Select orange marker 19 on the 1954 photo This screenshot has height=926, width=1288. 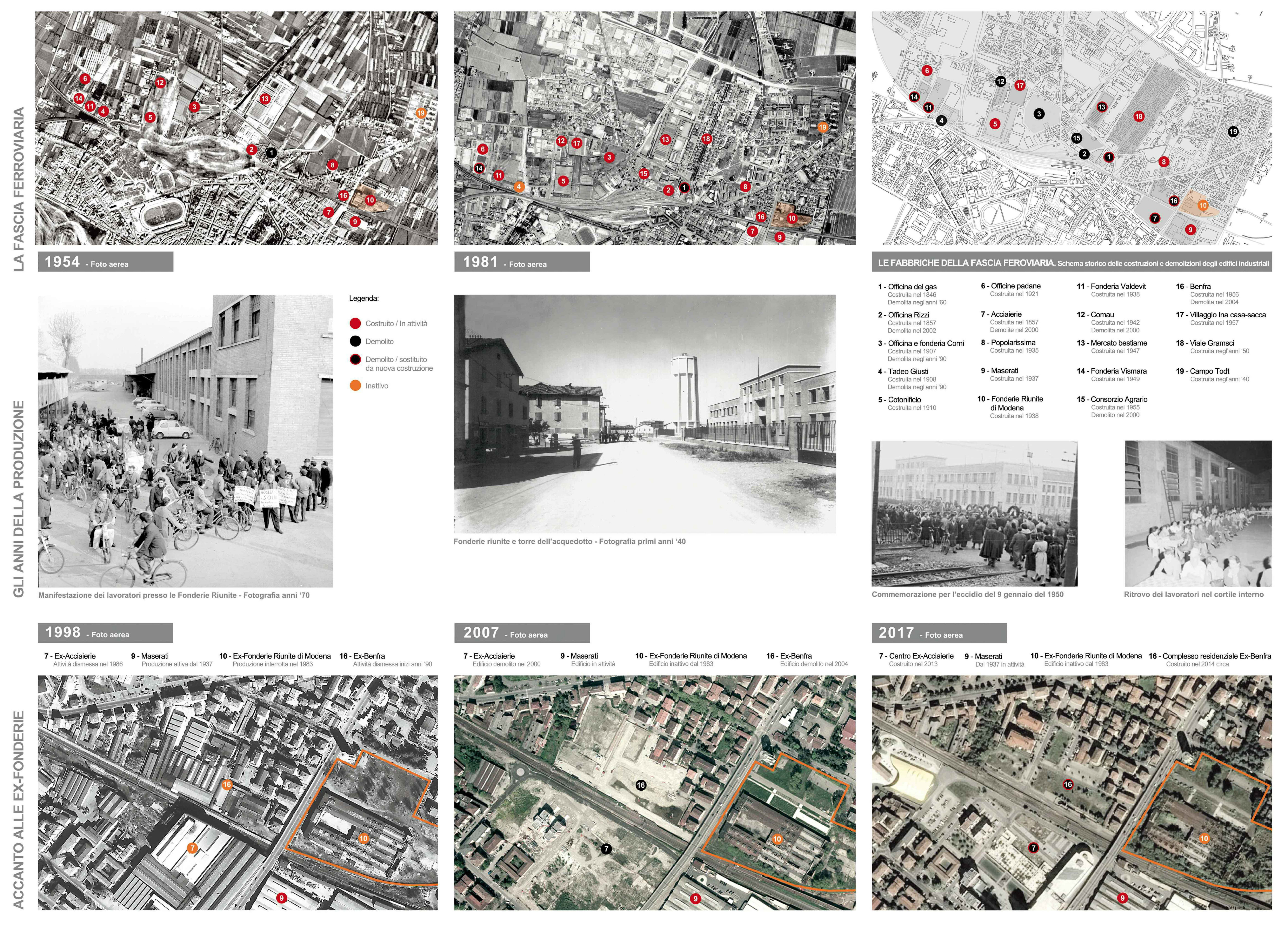pyautogui.click(x=421, y=113)
